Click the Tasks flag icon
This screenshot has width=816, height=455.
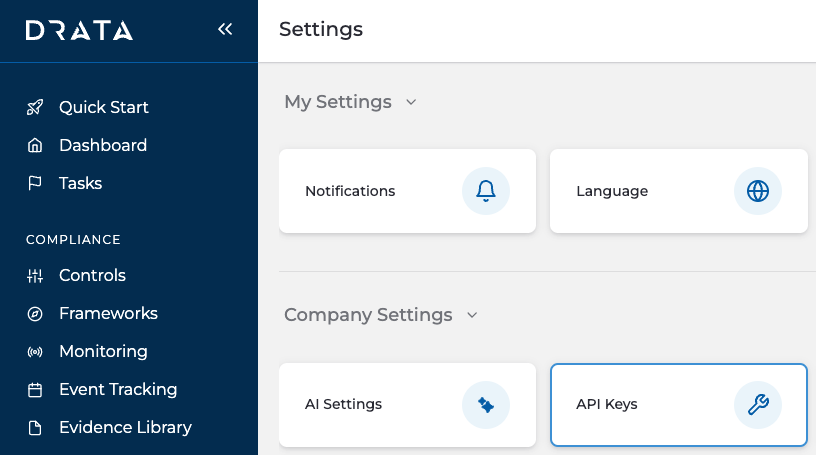pos(35,183)
